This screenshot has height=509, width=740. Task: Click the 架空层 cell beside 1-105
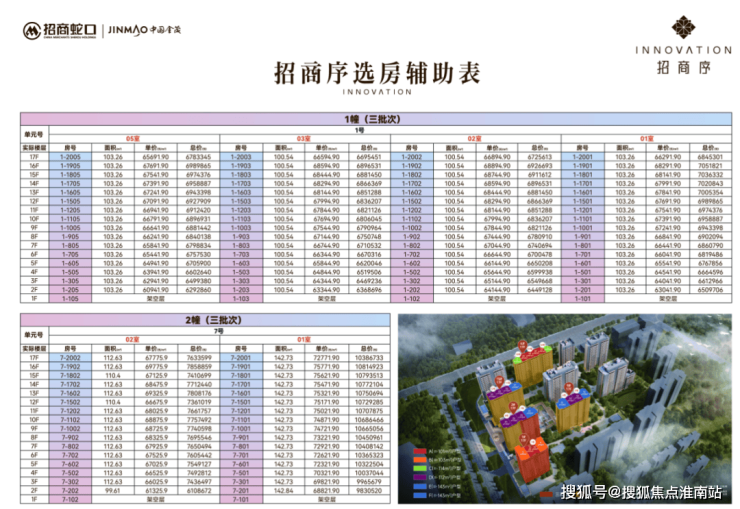click(x=156, y=299)
